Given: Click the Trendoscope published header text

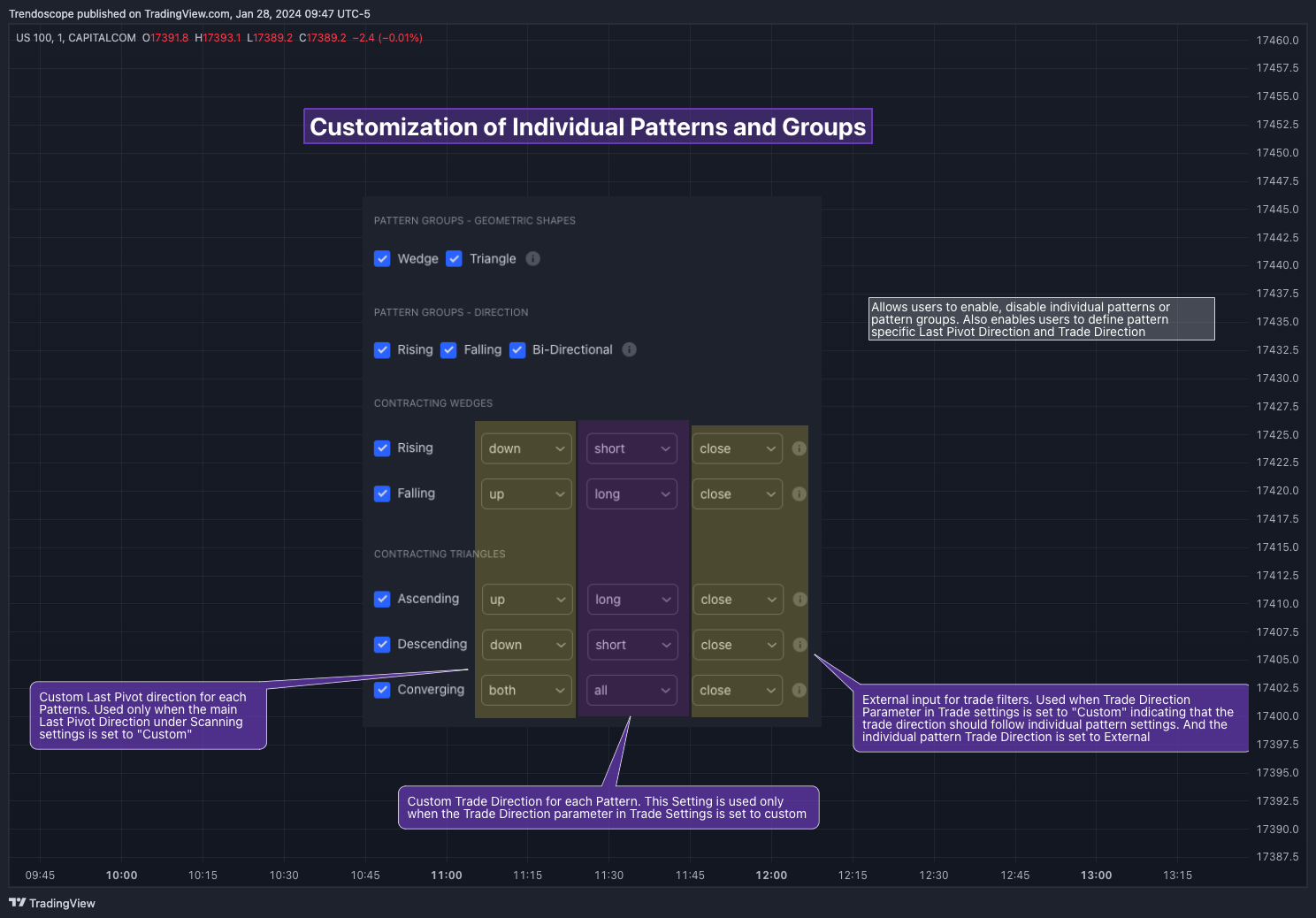Looking at the screenshot, I should [x=189, y=14].
